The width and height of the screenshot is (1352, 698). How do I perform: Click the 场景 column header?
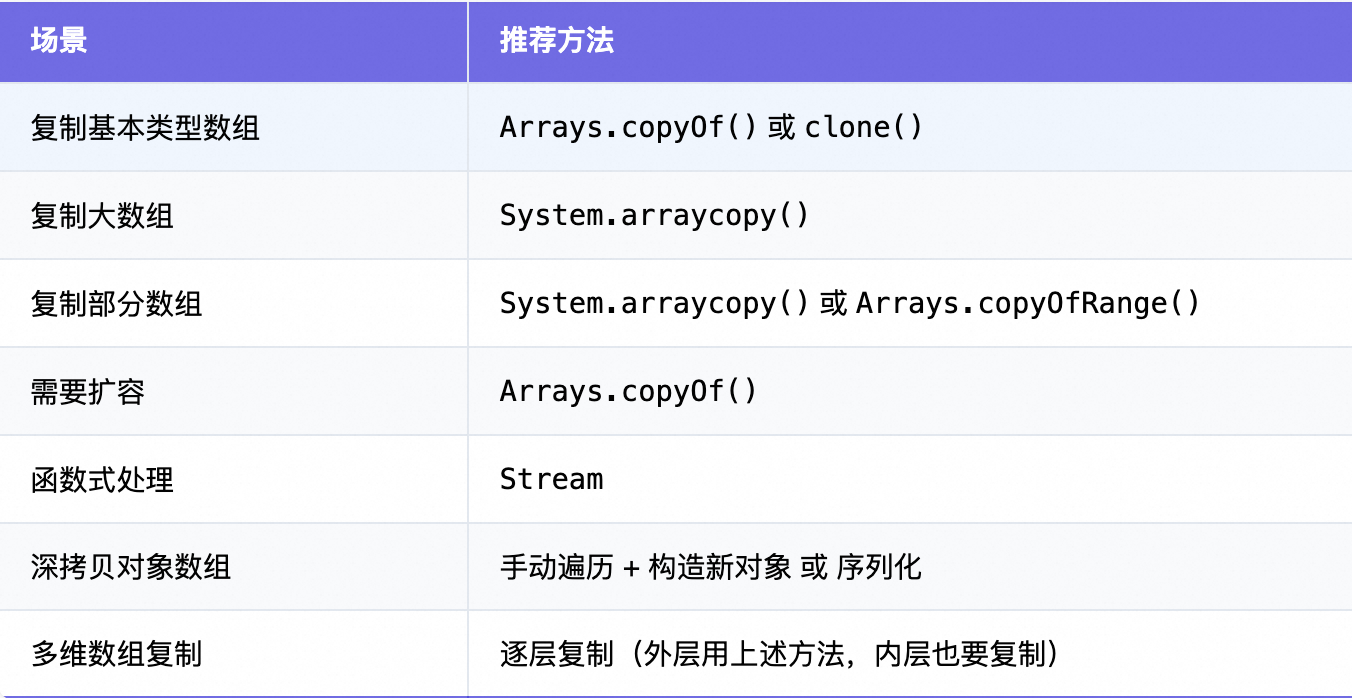pyautogui.click(x=233, y=41)
